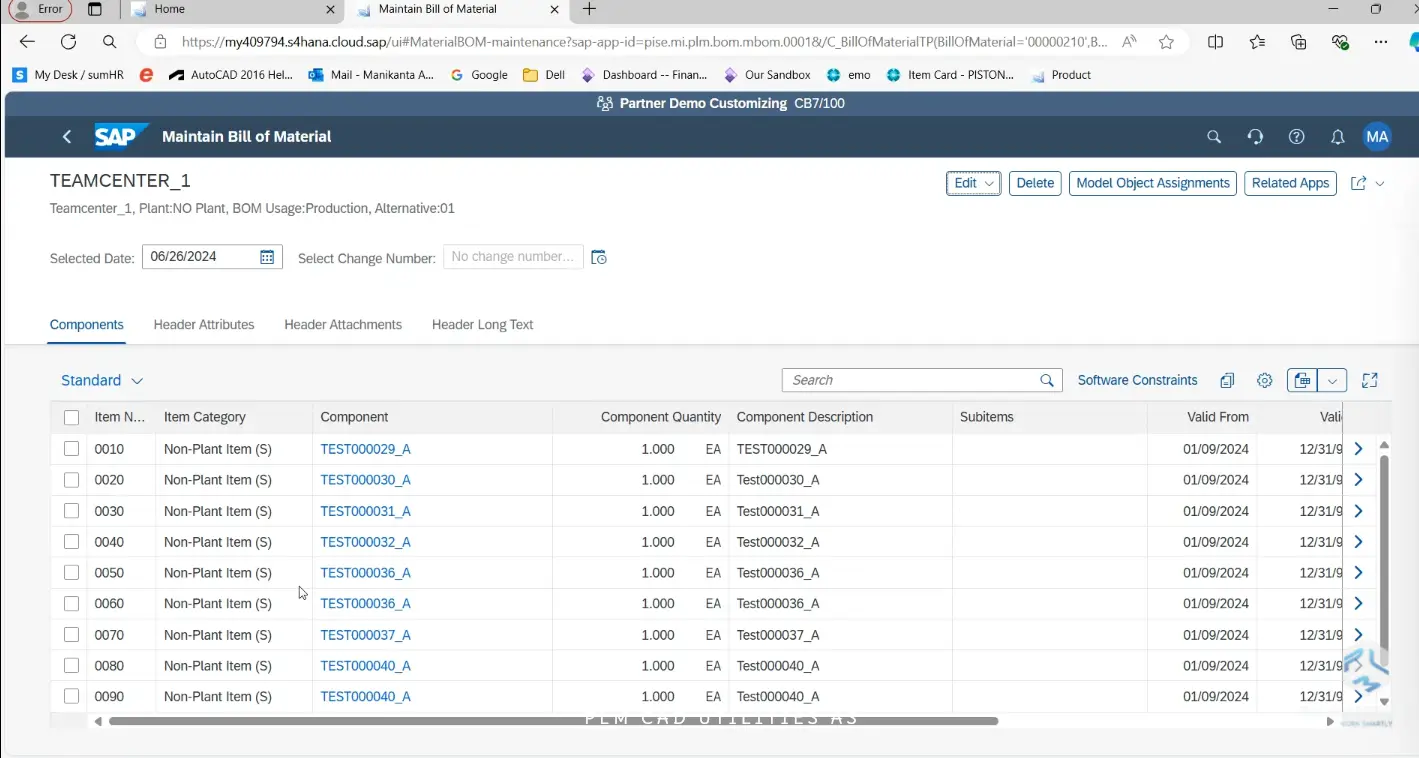Open the TEST000031_A component link
This screenshot has width=1419, height=758.
[365, 511]
